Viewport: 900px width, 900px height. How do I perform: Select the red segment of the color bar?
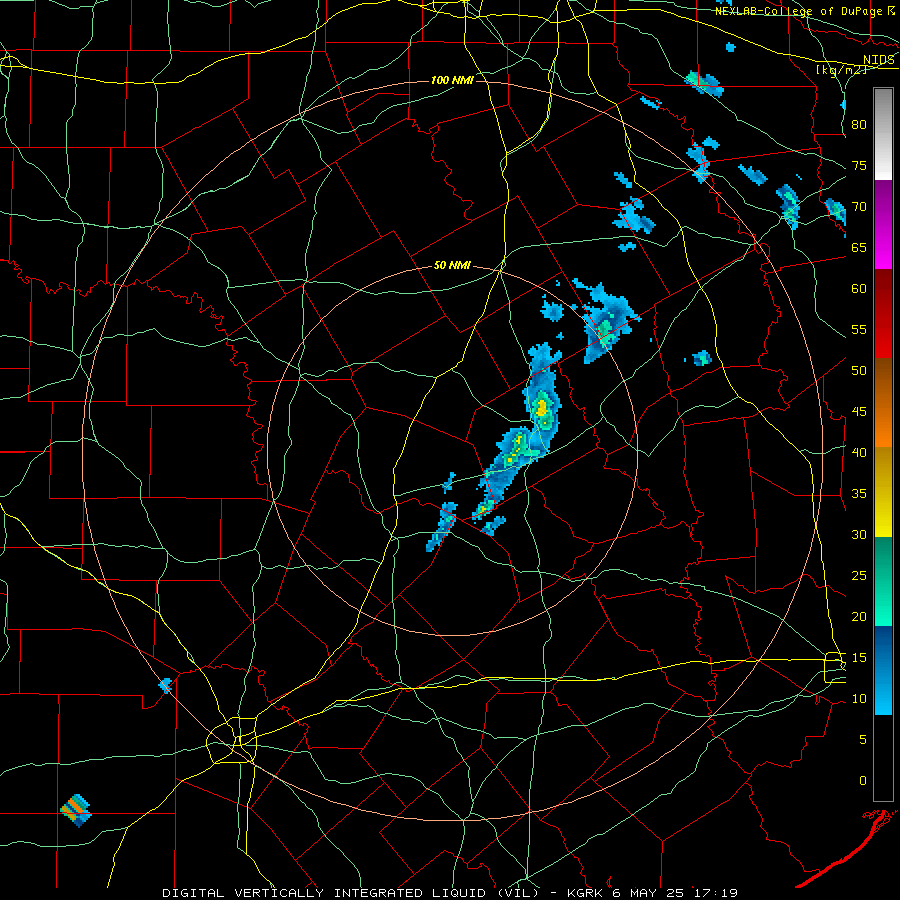883,314
